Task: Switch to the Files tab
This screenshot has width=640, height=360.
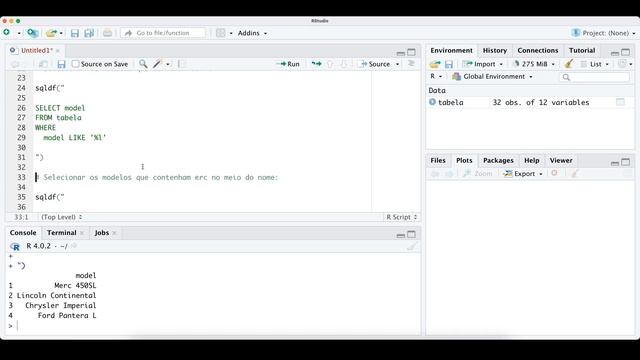Action: tap(438, 160)
